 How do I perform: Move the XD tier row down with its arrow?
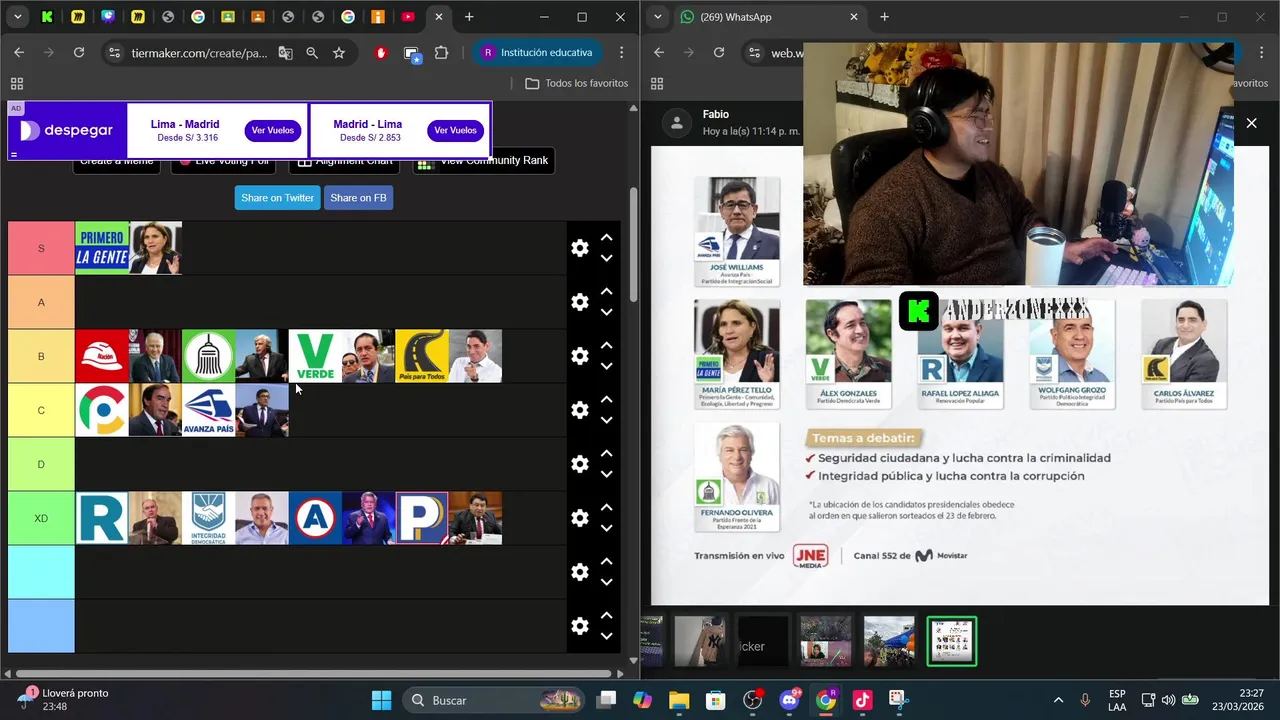(606, 528)
